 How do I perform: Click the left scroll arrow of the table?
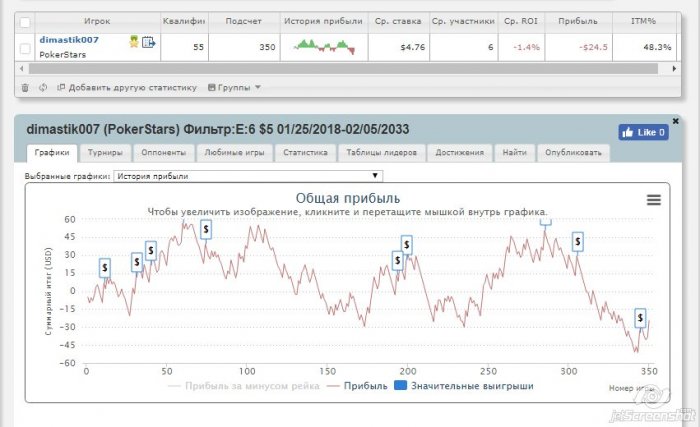(21, 69)
